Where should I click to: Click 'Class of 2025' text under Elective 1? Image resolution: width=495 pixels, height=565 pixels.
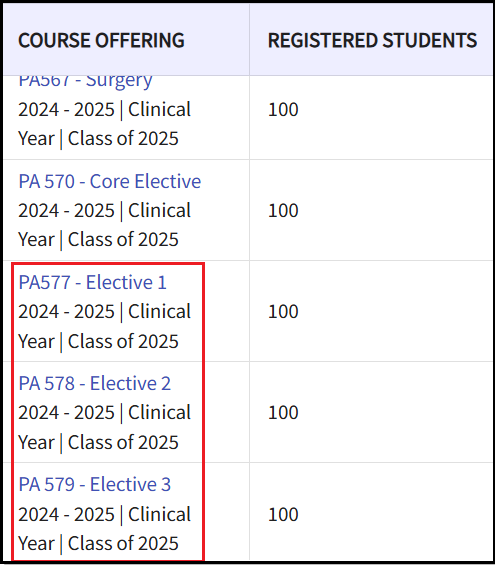123,341
